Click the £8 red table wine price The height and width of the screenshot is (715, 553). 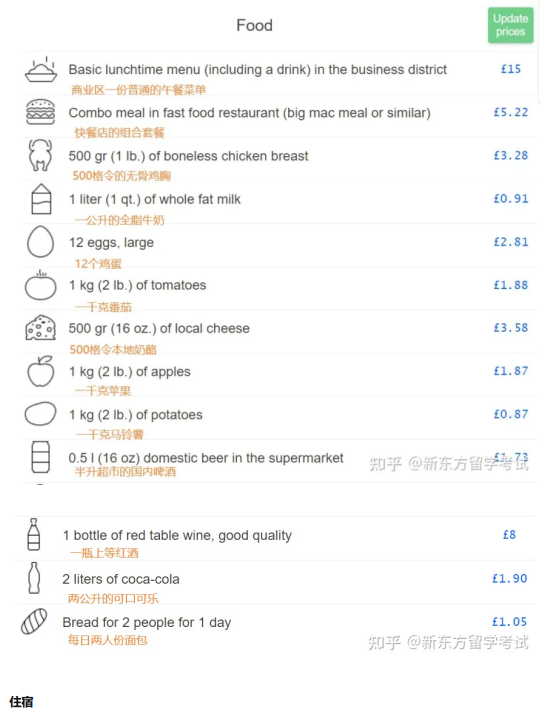pos(509,534)
